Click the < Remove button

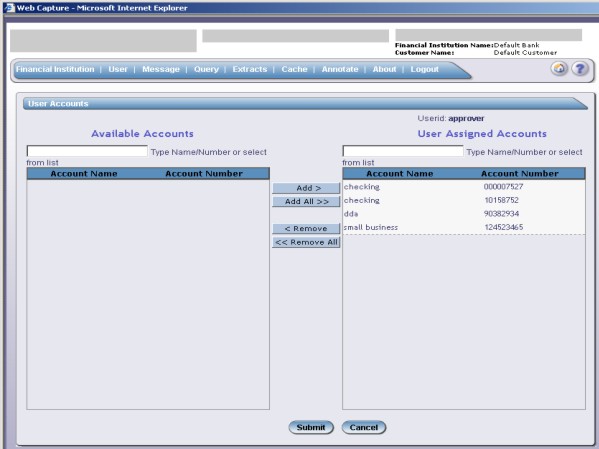coord(306,229)
